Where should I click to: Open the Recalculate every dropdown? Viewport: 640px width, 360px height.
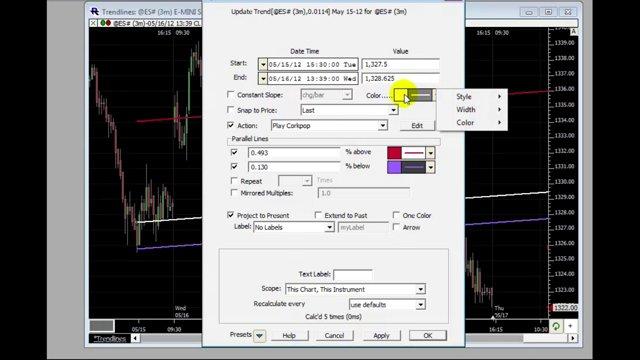click(420, 305)
